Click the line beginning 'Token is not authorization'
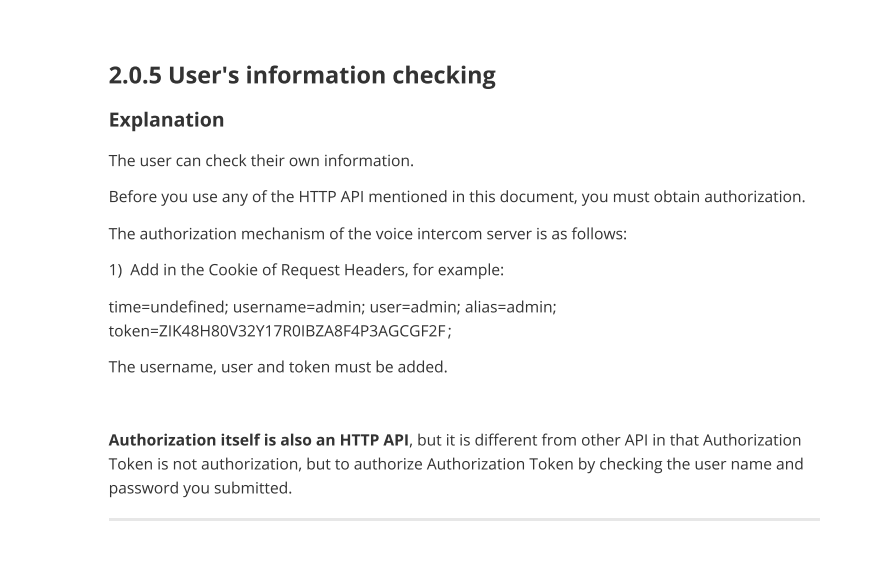 pos(456,464)
